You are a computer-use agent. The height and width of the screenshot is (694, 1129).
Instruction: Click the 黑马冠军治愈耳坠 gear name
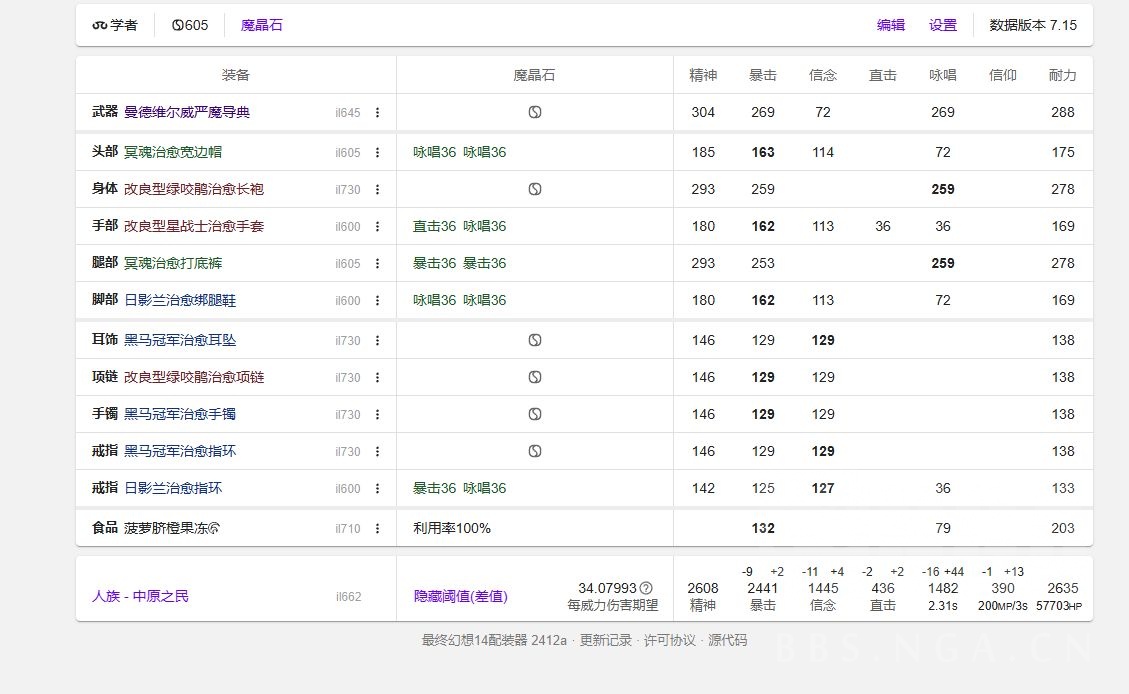coord(178,340)
